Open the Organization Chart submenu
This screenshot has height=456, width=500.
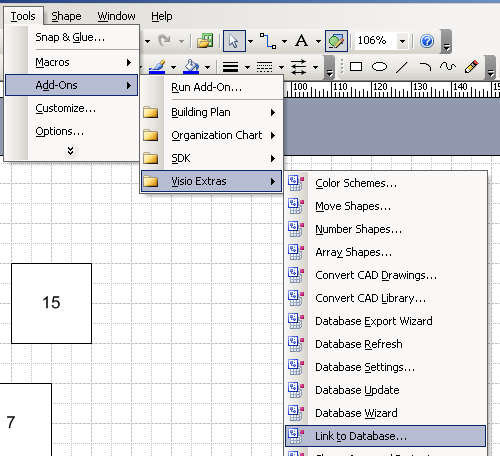[212, 135]
